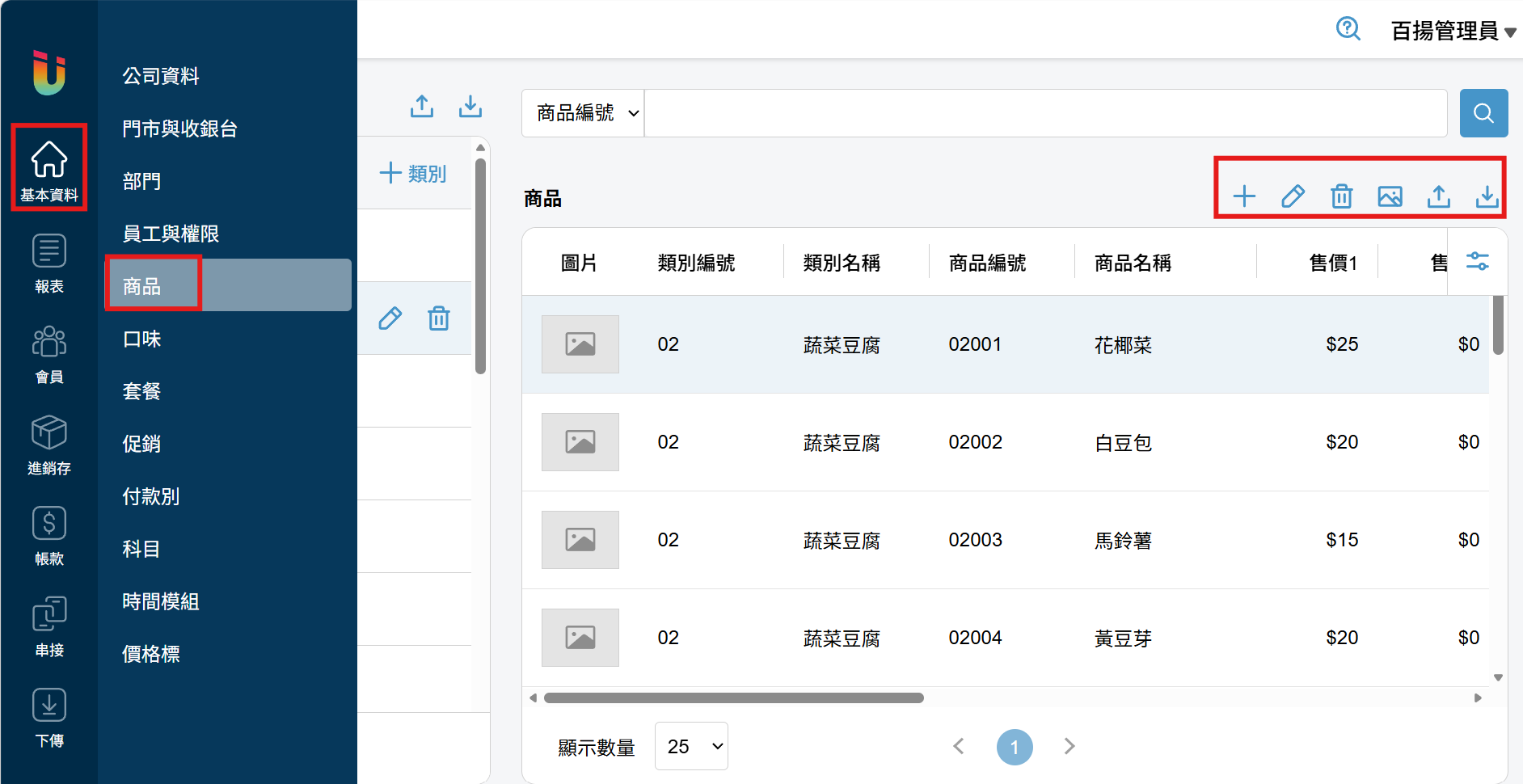1523x784 pixels.
Task: Open the 顯示數量 page size dropdown
Action: pyautogui.click(x=691, y=746)
